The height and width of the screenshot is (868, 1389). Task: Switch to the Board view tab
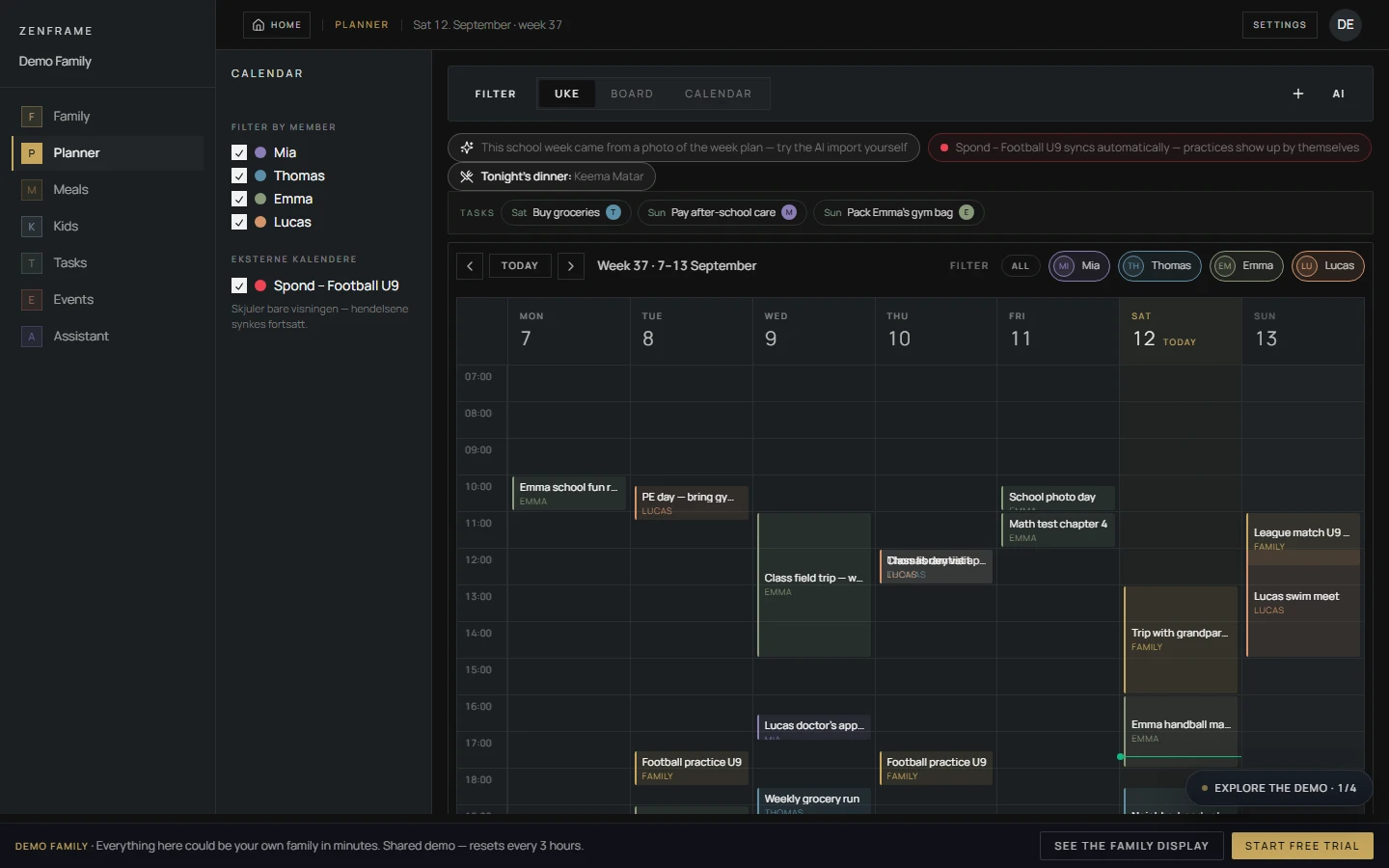[632, 94]
